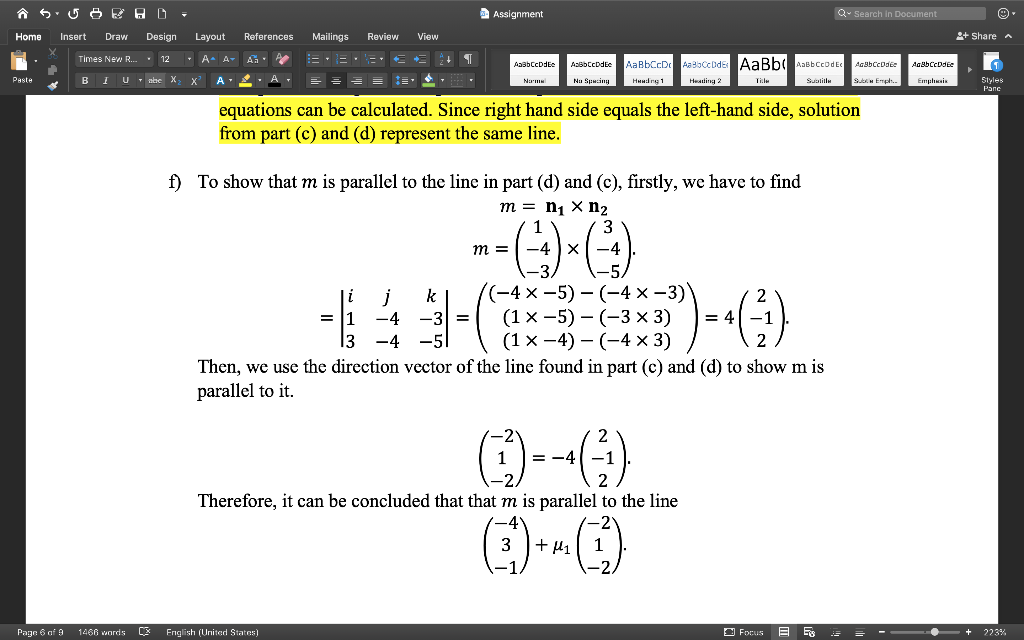Viewport: 1024px width, 640px height.
Task: Expand the Paste options arrow
Action: coord(35,61)
